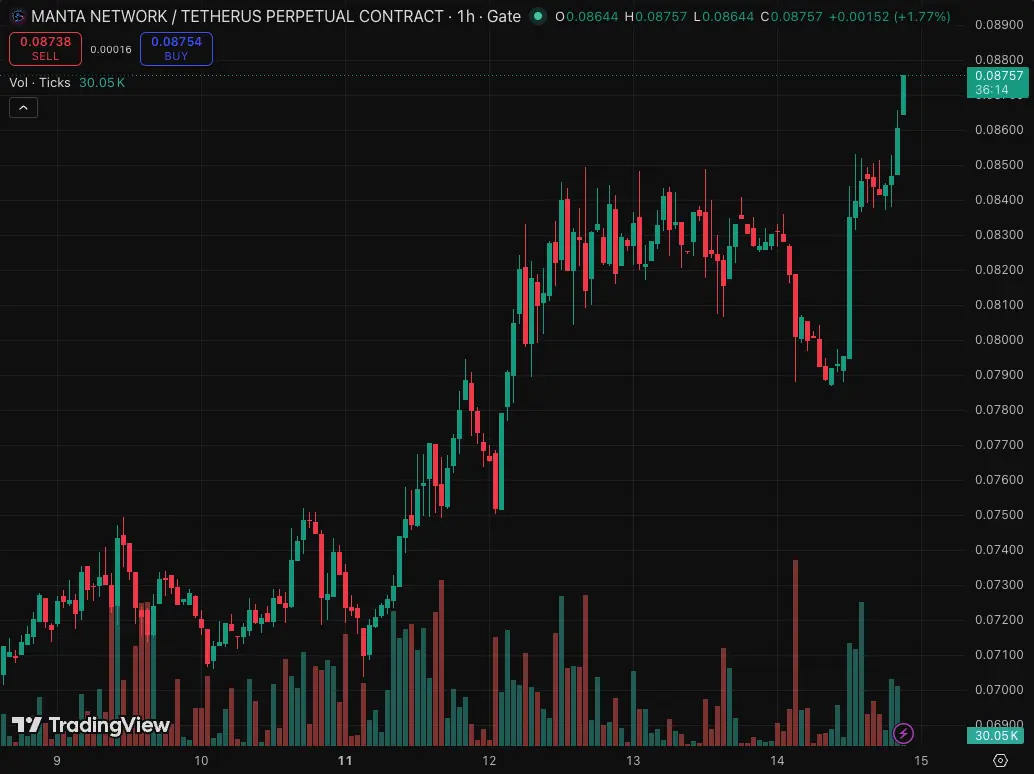Click the 0.08500 price axis label
The image size is (1034, 774).
[x=999, y=164]
